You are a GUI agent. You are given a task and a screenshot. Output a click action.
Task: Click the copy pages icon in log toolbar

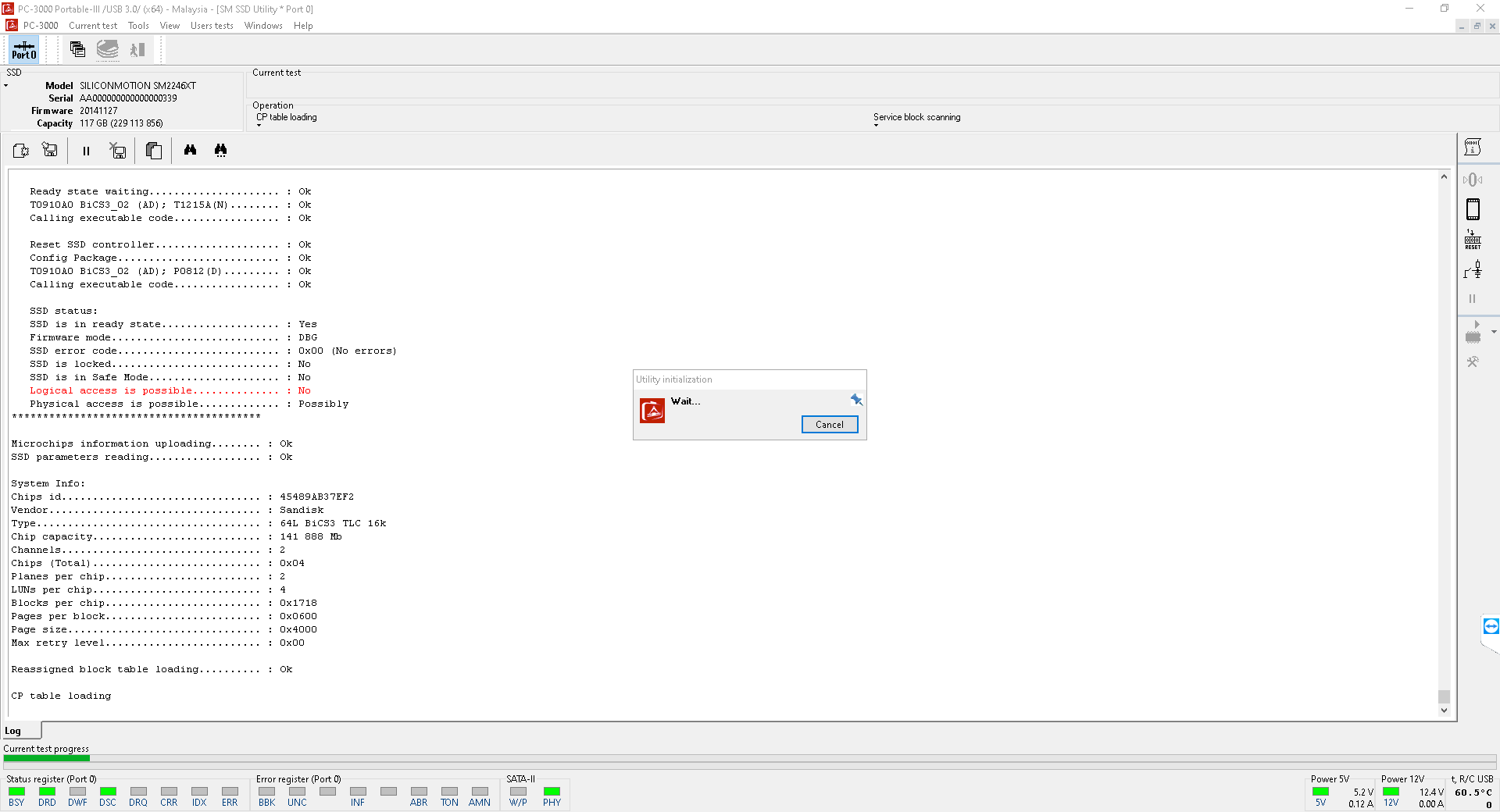154,151
